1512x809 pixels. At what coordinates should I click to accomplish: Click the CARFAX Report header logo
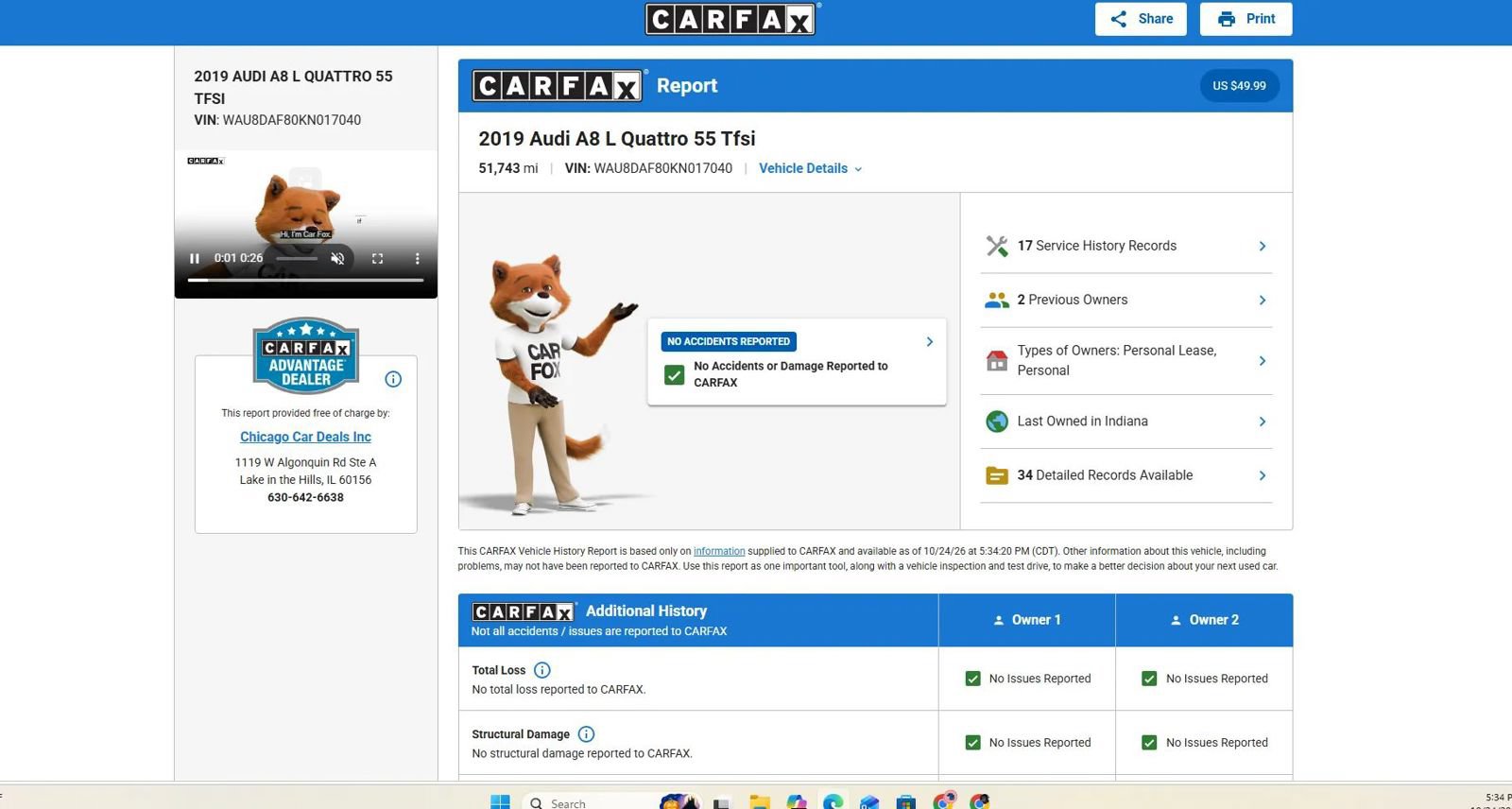tap(558, 86)
